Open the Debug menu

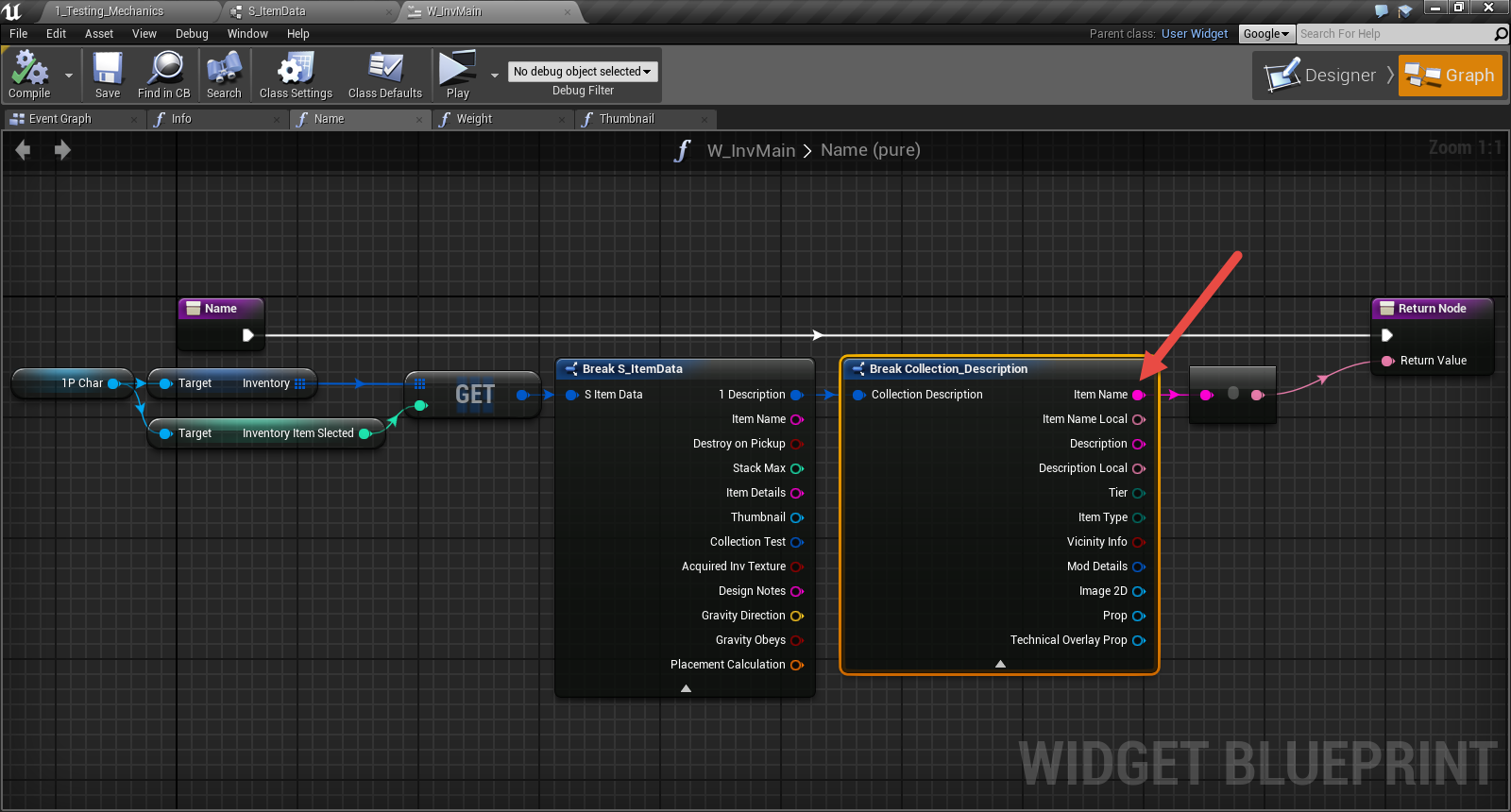[192, 33]
